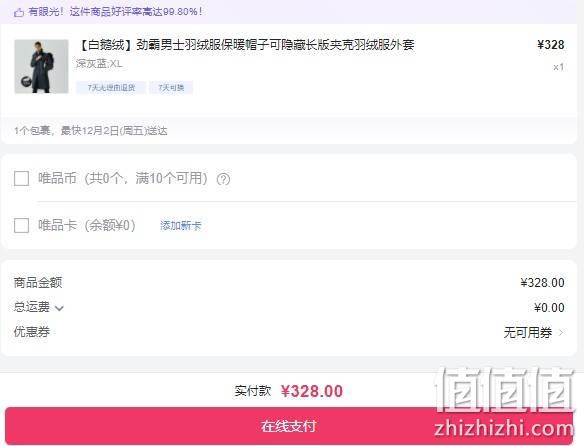Tick the 唯品卡 balance checkbox
The width and height of the screenshot is (584, 446).
point(22,225)
